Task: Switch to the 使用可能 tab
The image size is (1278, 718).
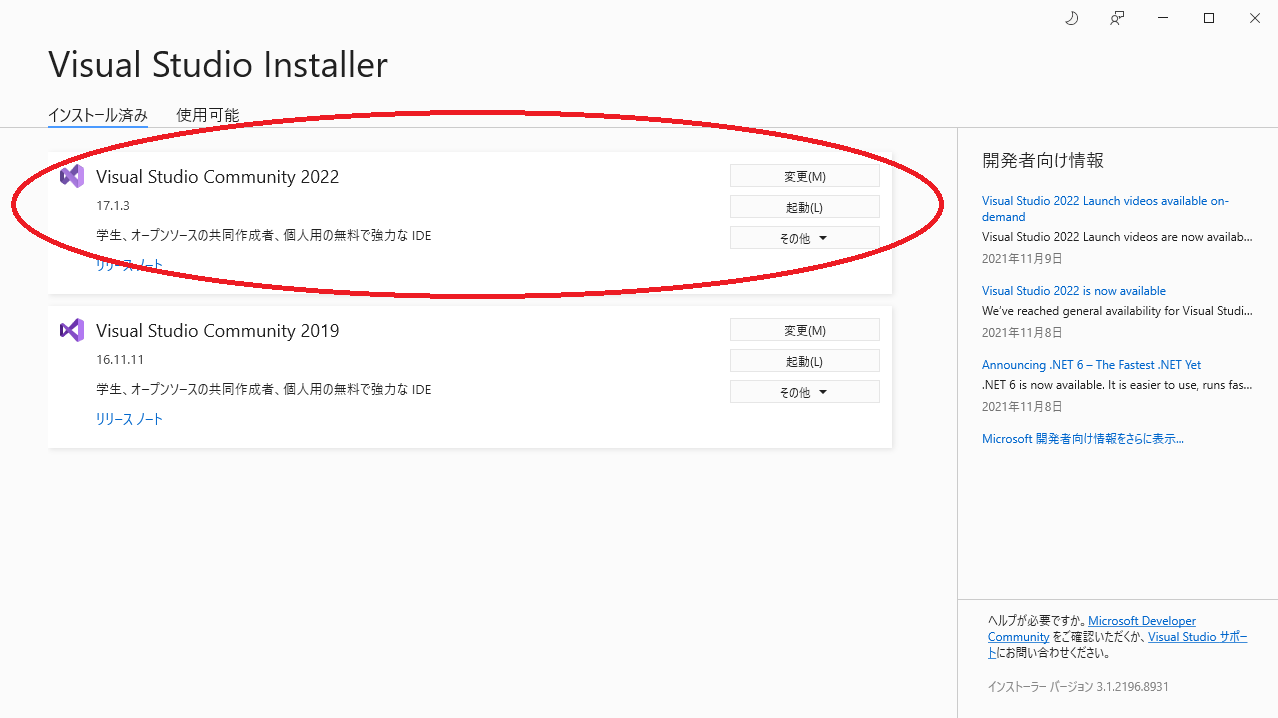Action: (x=208, y=115)
